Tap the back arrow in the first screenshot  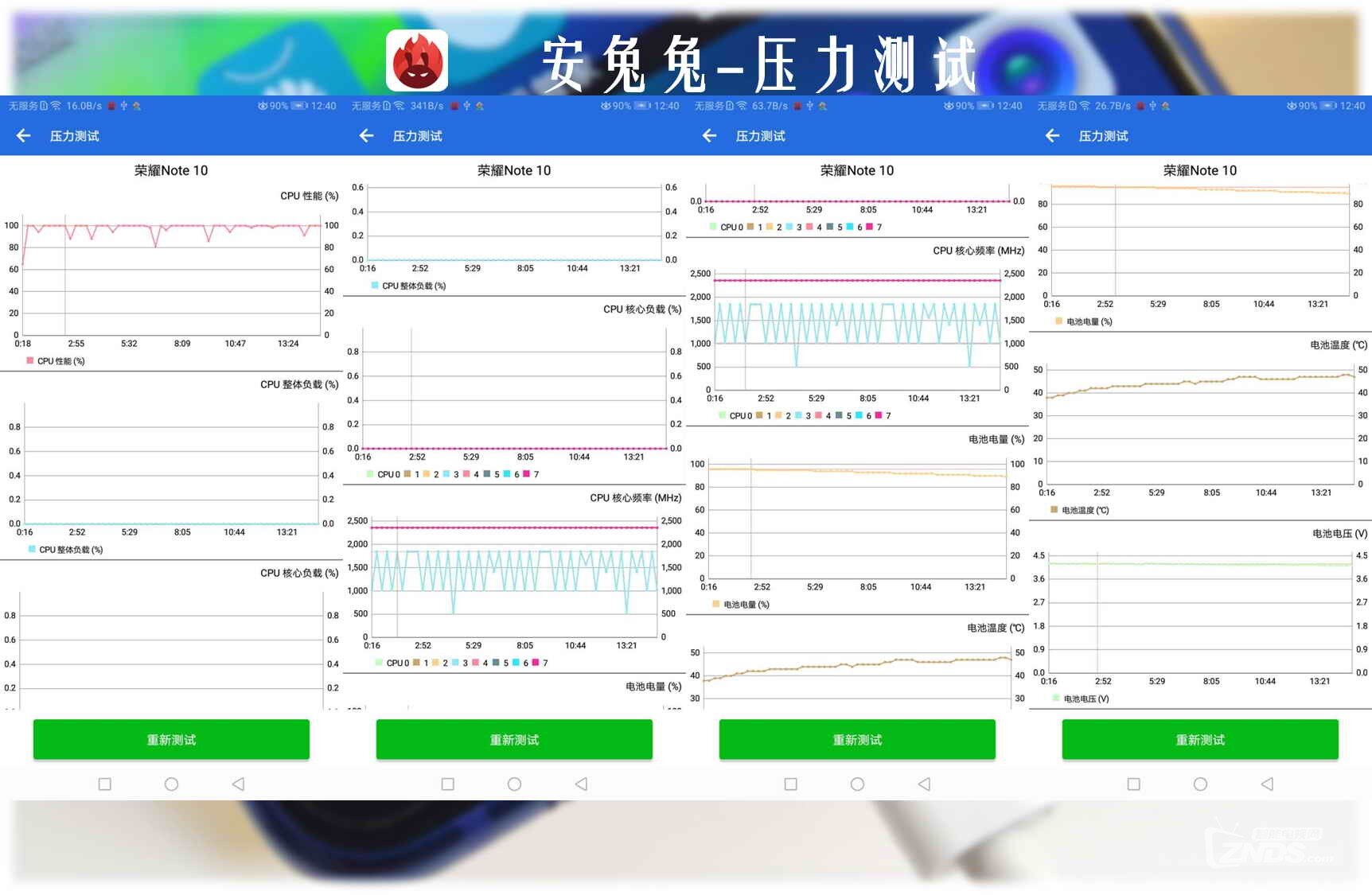(23, 136)
